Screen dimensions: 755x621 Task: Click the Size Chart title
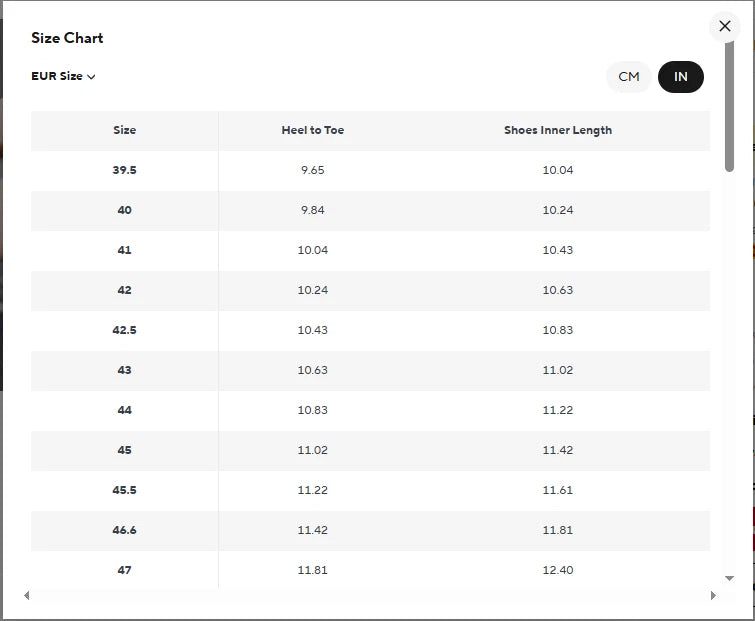point(67,38)
